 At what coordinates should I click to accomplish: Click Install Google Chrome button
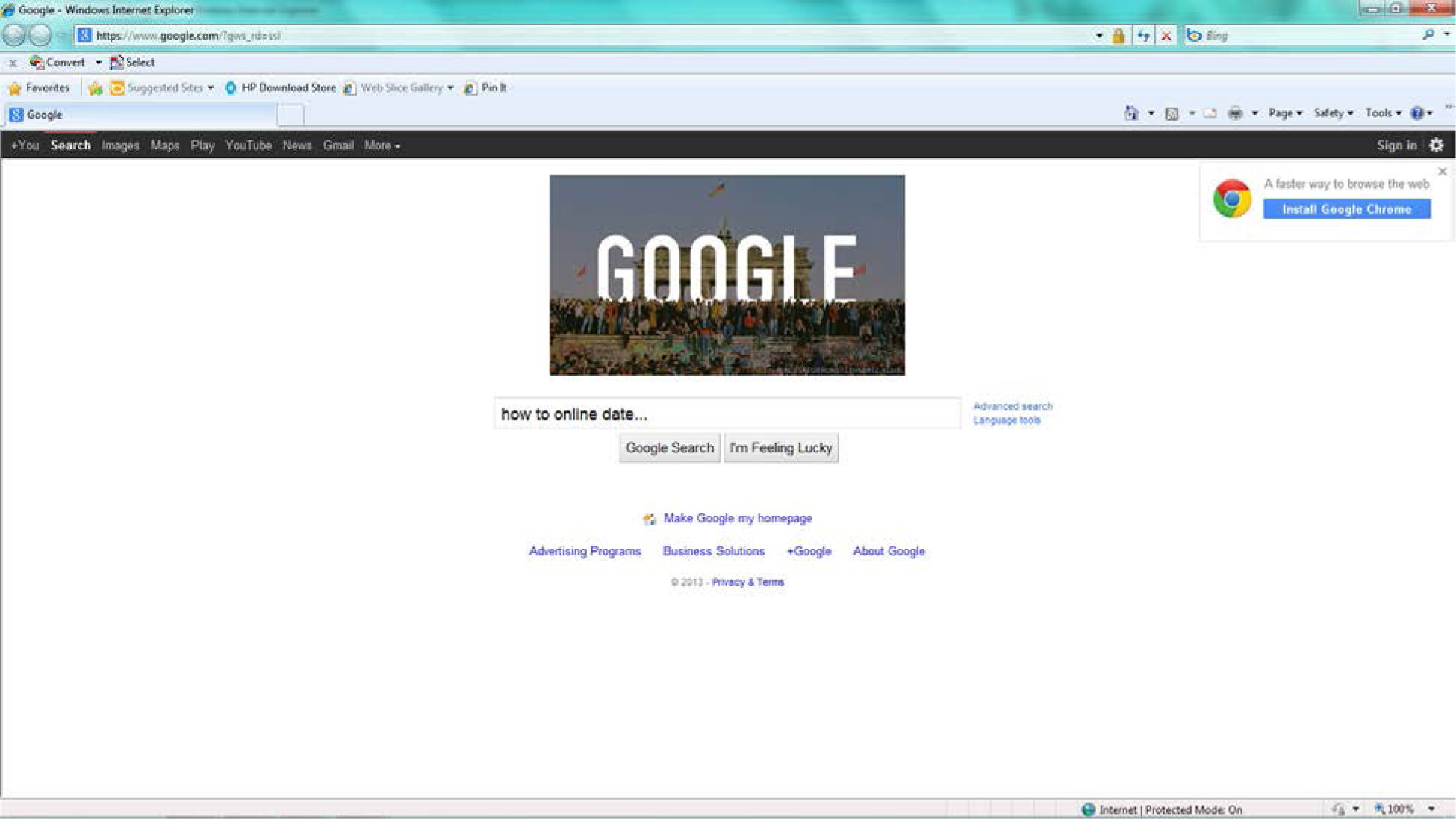coord(1346,209)
